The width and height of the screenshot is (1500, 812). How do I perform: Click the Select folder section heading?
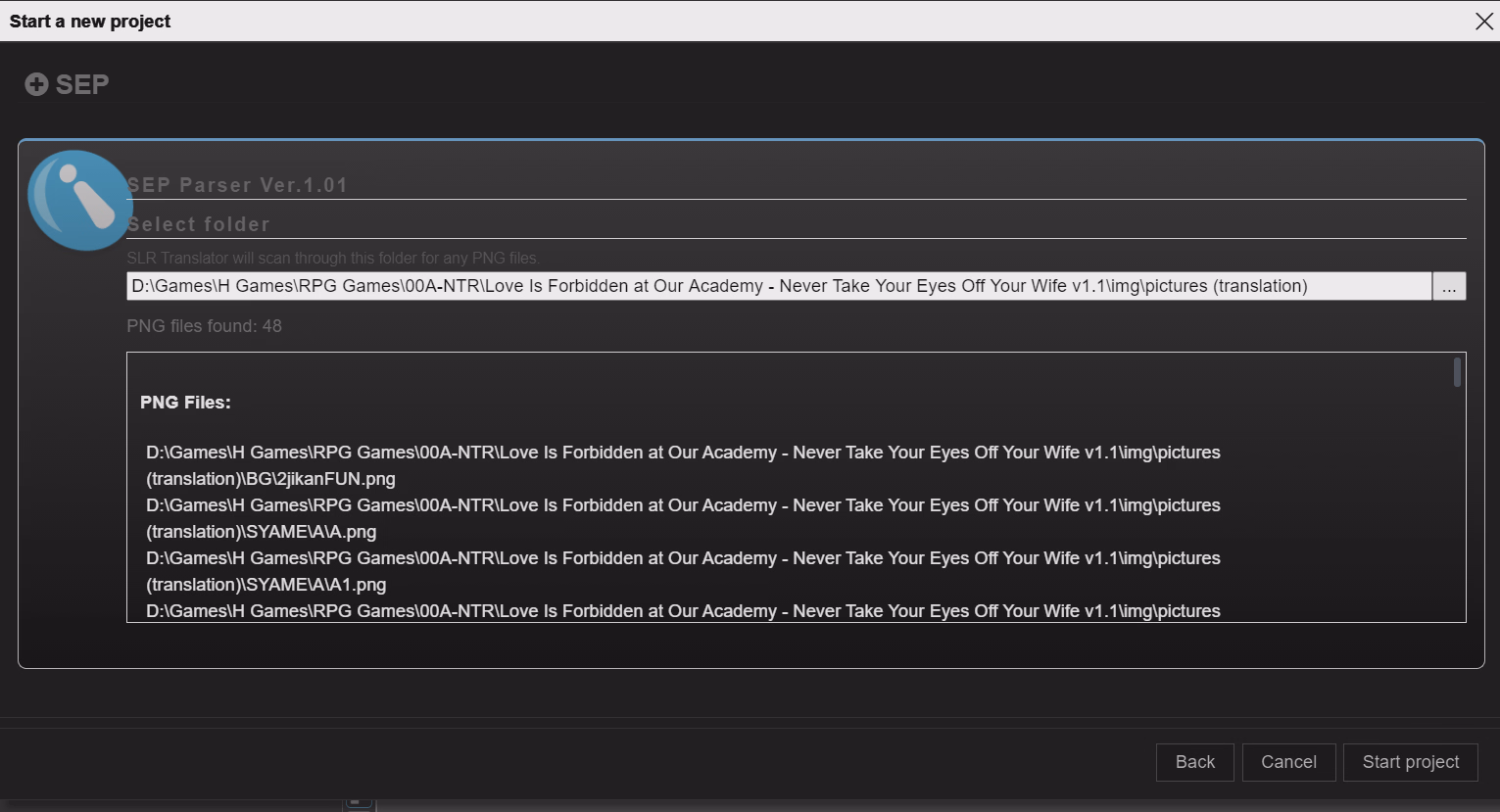click(198, 224)
